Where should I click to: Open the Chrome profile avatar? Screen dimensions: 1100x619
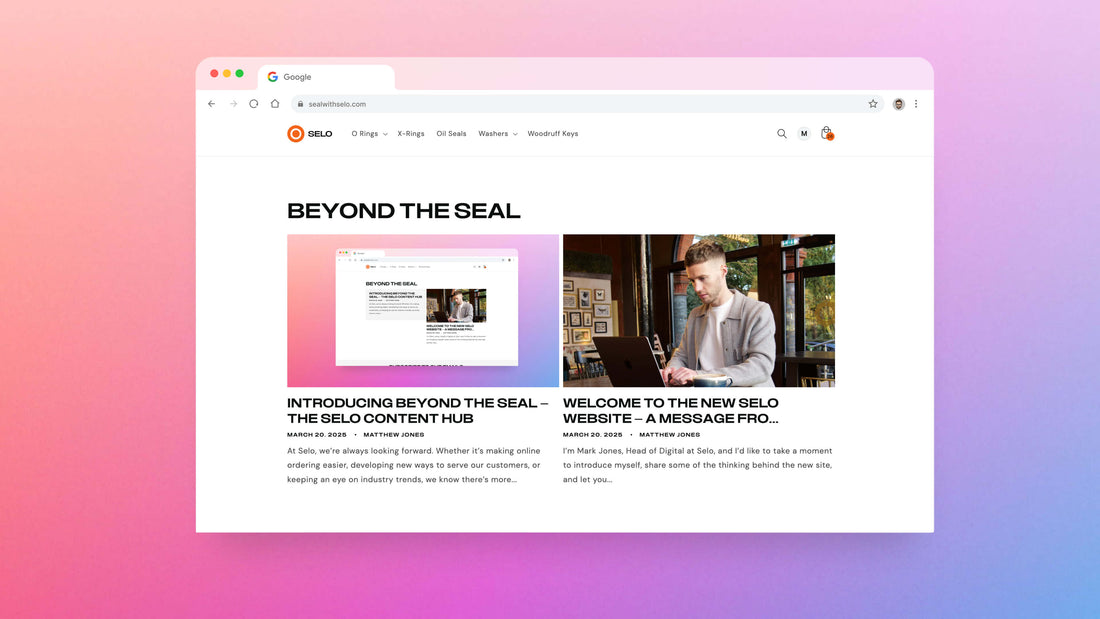point(898,104)
